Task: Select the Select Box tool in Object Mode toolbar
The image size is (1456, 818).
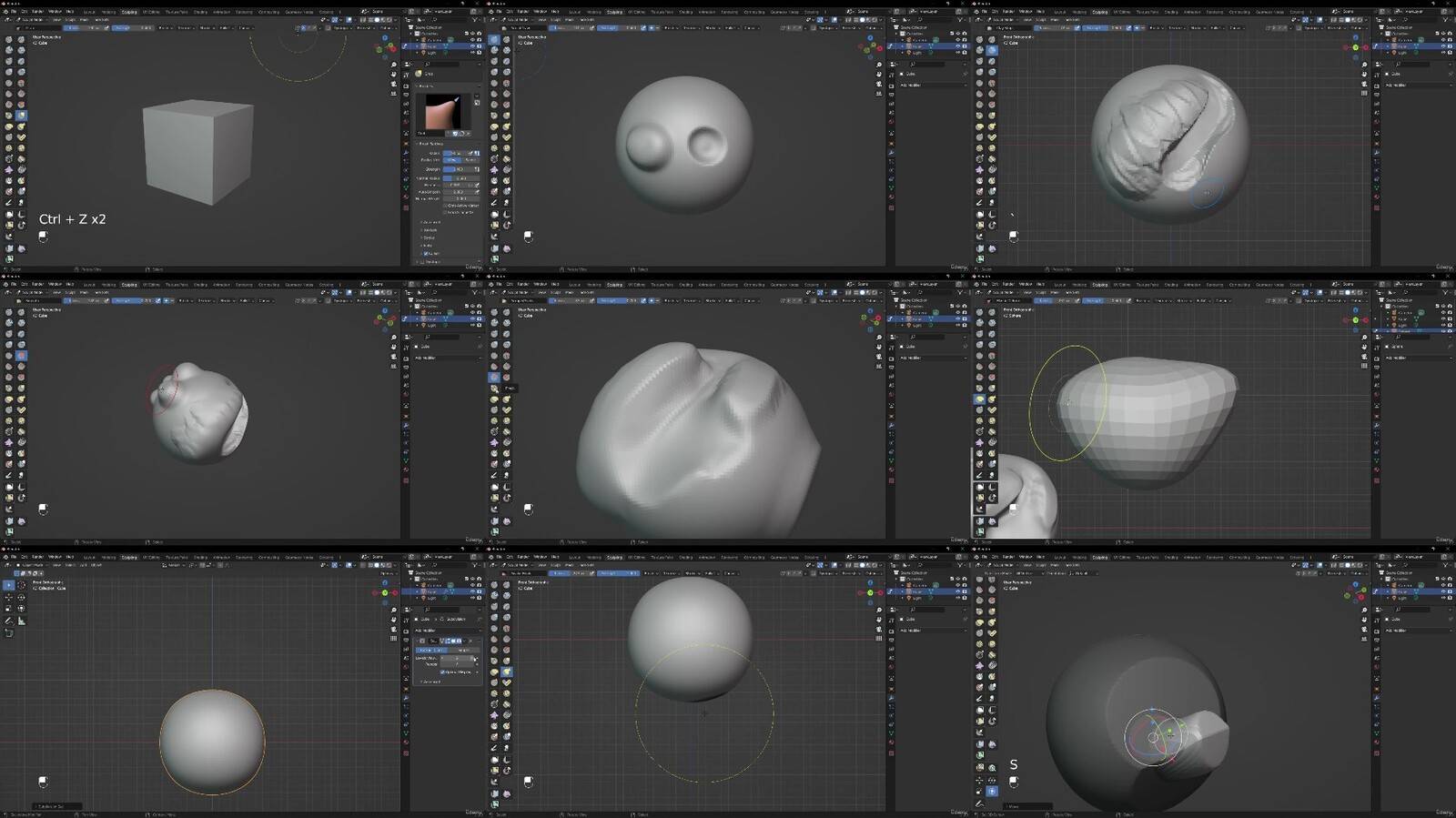Action: click(8, 585)
